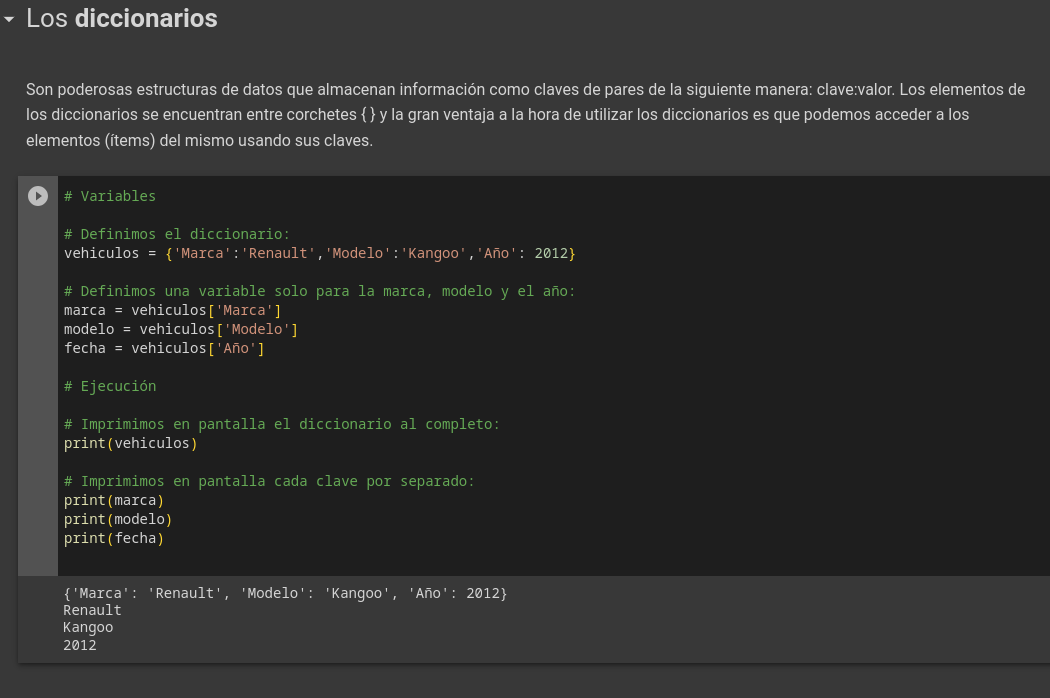Click the output line showing 'Renault'
1050x698 pixels.
92,610
